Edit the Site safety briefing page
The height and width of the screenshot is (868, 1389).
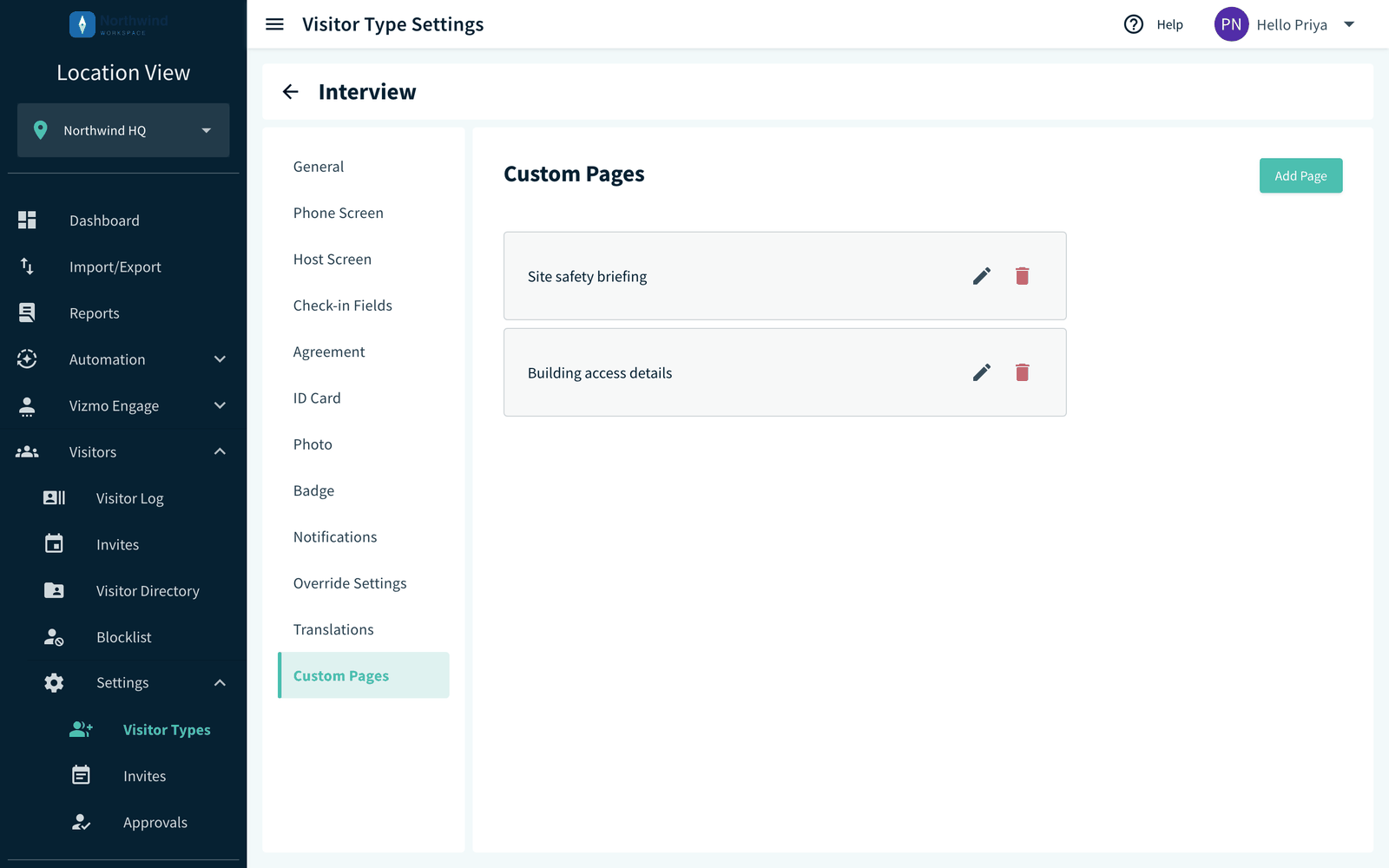(x=982, y=276)
